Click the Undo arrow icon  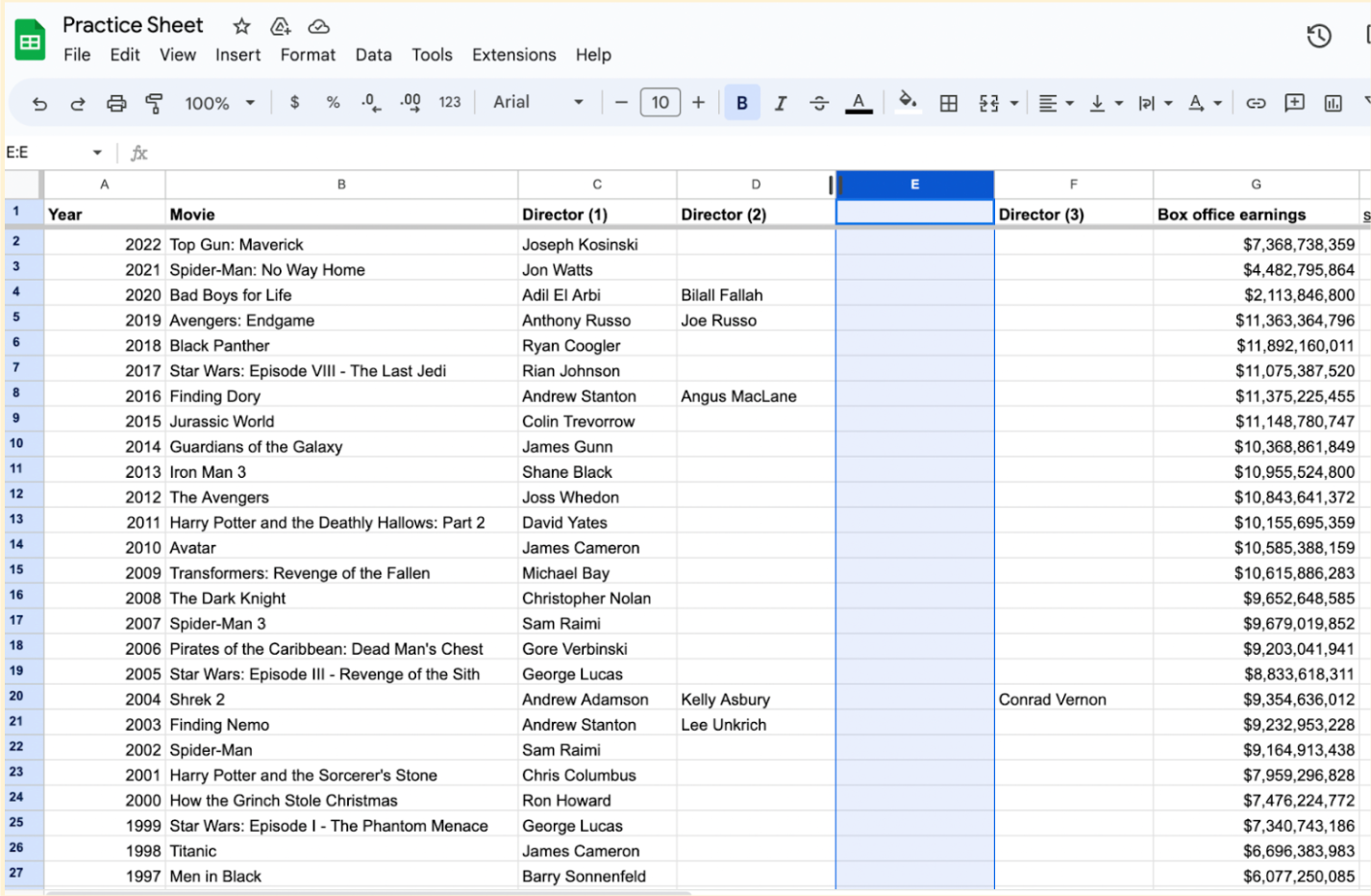click(x=39, y=103)
